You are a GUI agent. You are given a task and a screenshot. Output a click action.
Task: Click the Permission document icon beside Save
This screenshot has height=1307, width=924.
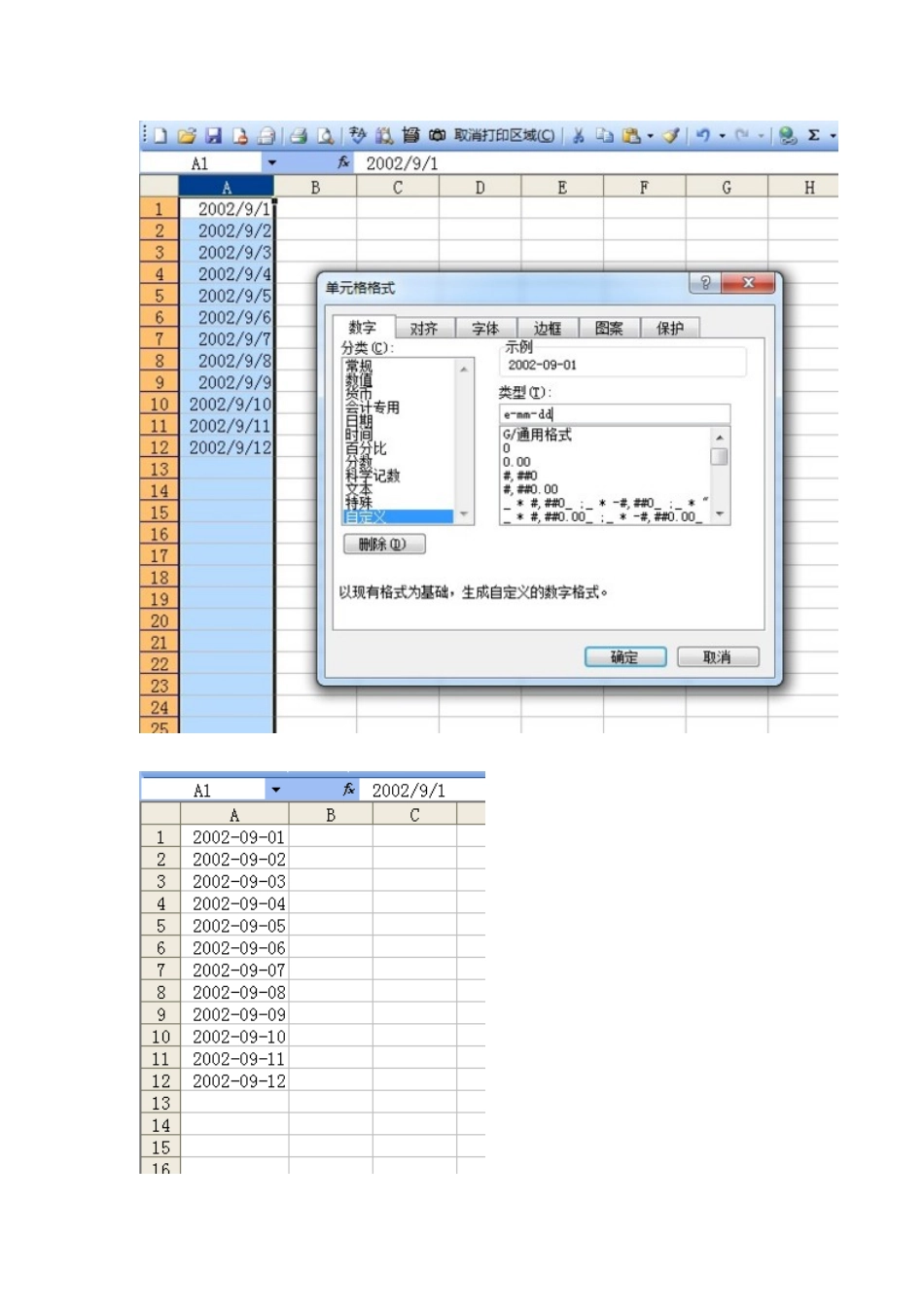240,136
